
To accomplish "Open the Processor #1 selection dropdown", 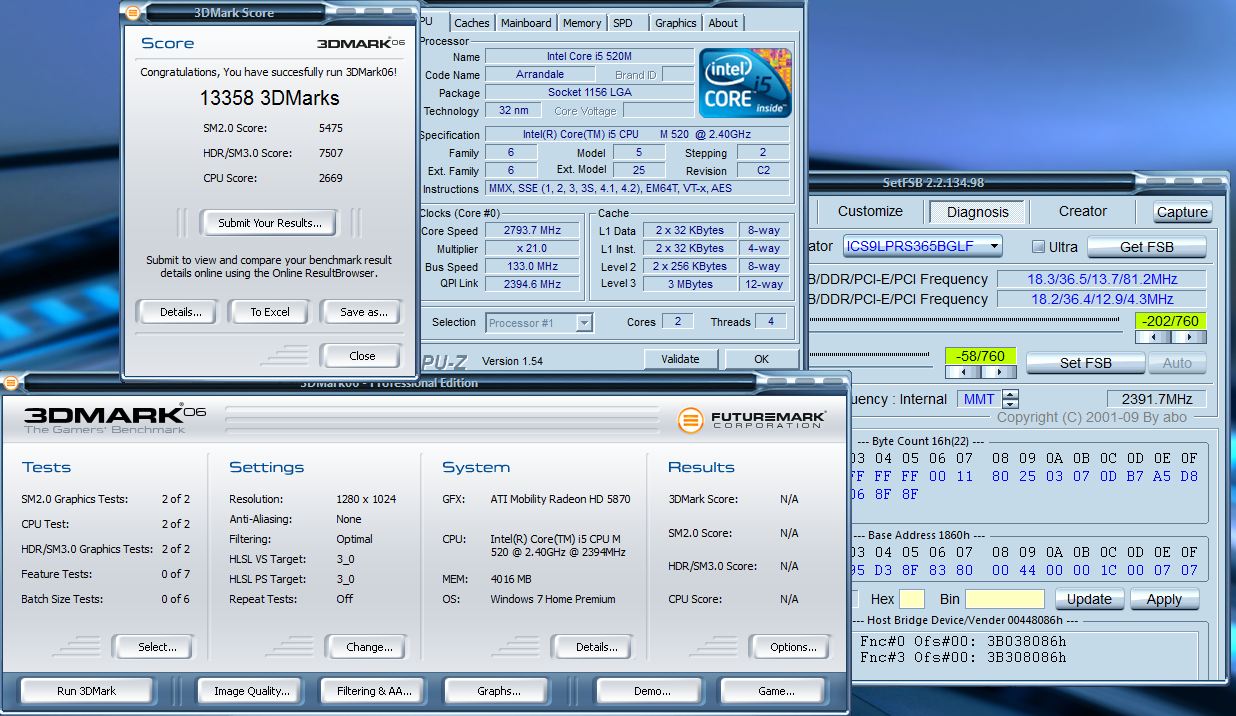I will click(584, 322).
